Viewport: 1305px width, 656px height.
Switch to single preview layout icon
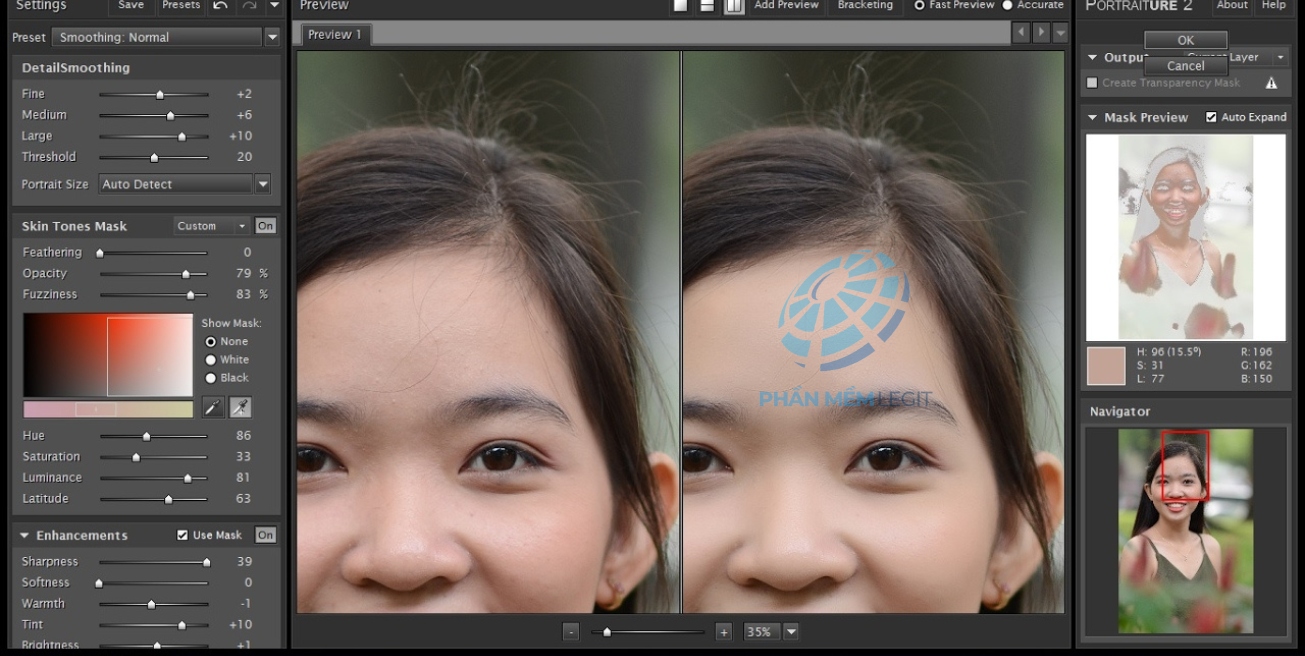point(681,6)
